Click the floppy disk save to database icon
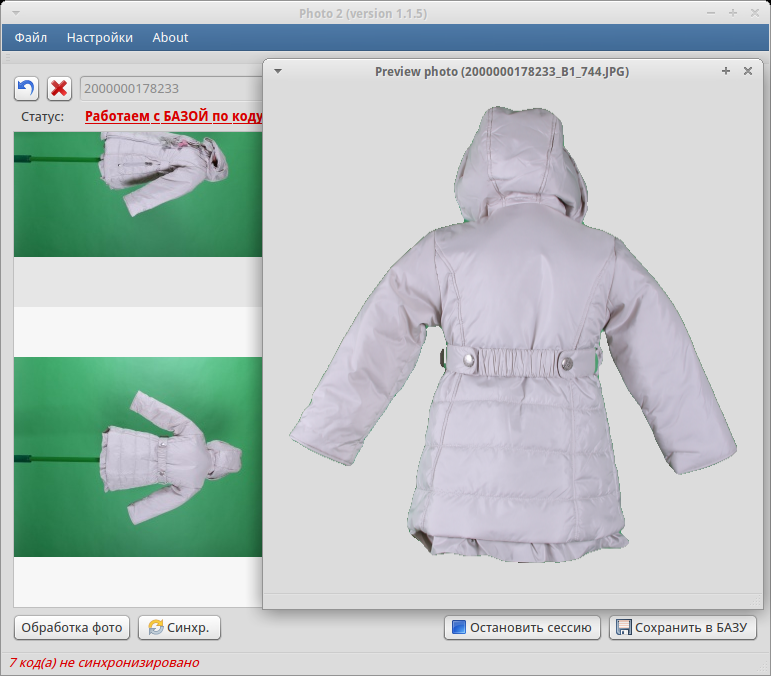Image resolution: width=771 pixels, height=676 pixels. (x=623, y=628)
